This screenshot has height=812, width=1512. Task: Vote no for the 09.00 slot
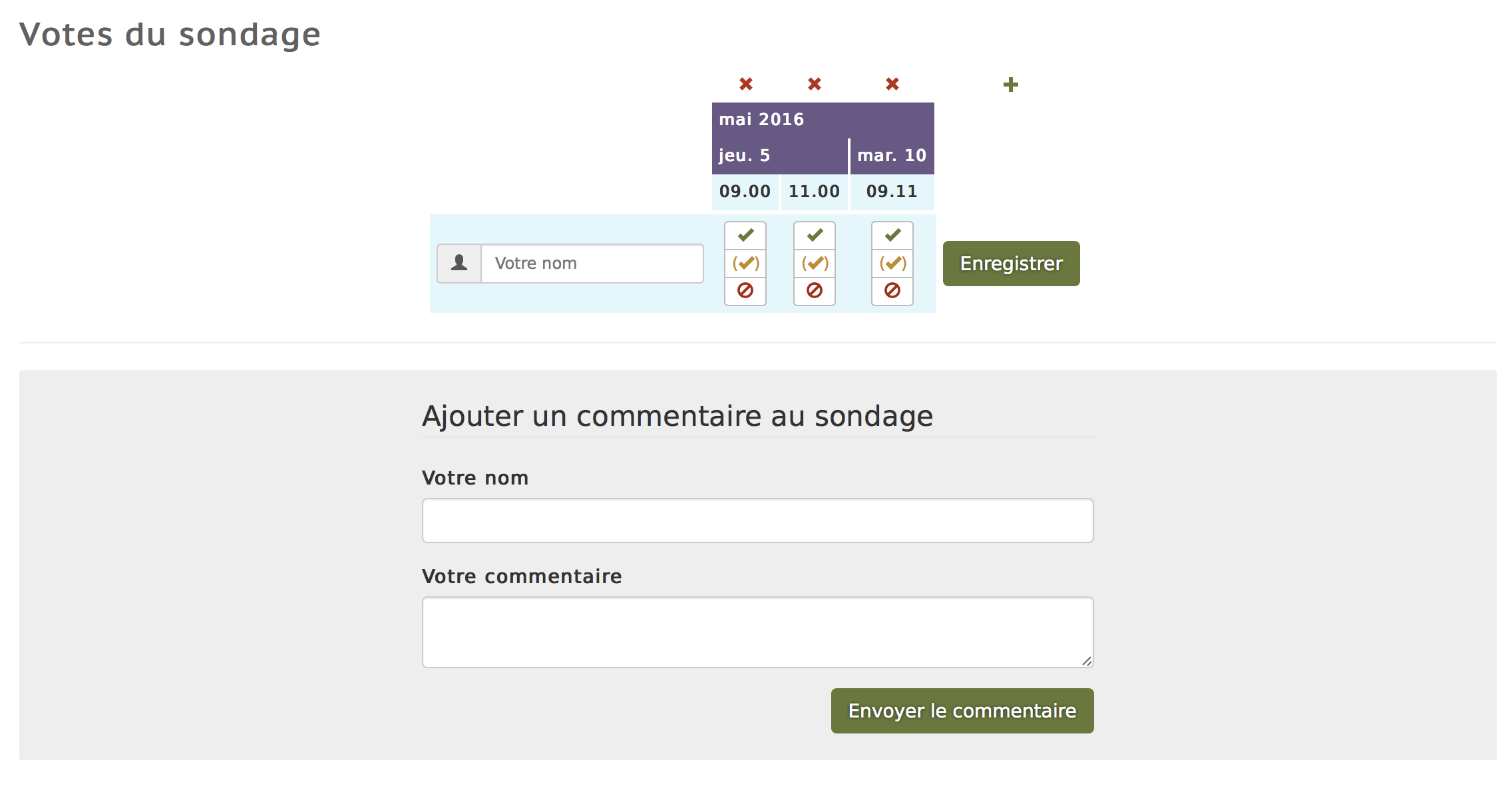(745, 292)
